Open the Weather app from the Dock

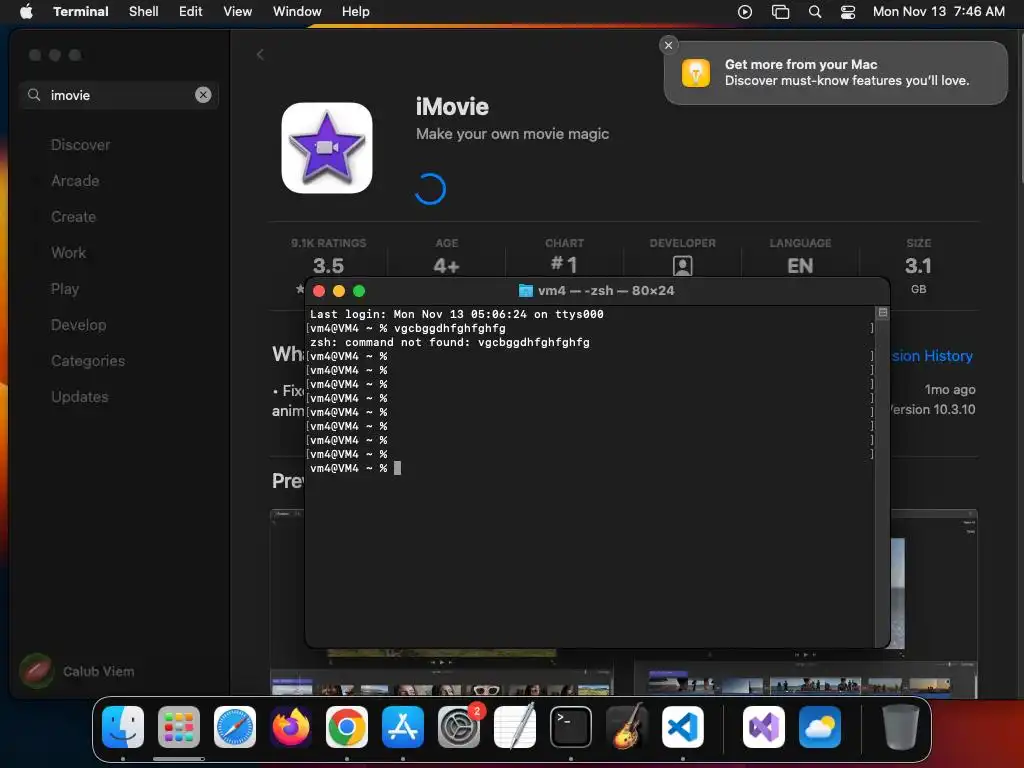pyautogui.click(x=820, y=727)
